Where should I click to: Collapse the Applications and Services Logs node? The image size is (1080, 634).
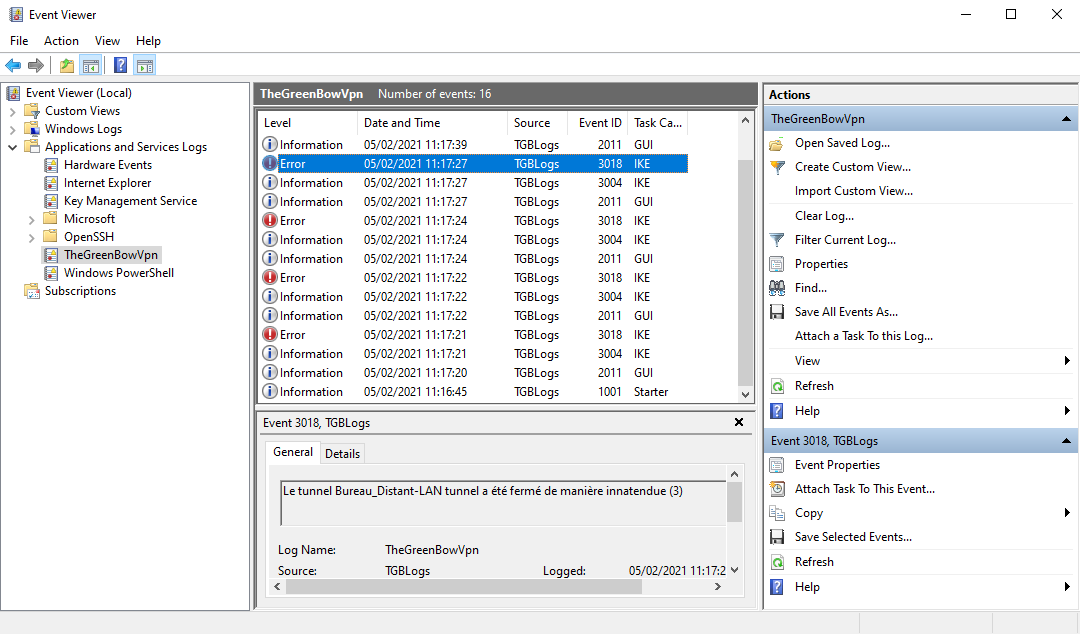13,147
